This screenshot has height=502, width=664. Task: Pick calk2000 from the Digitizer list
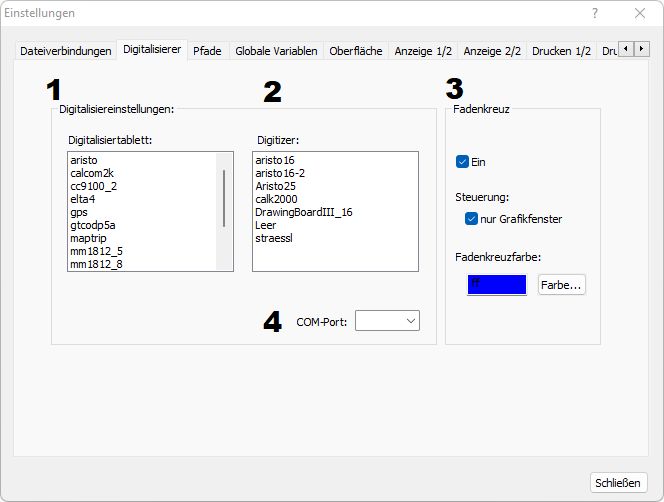[276, 199]
